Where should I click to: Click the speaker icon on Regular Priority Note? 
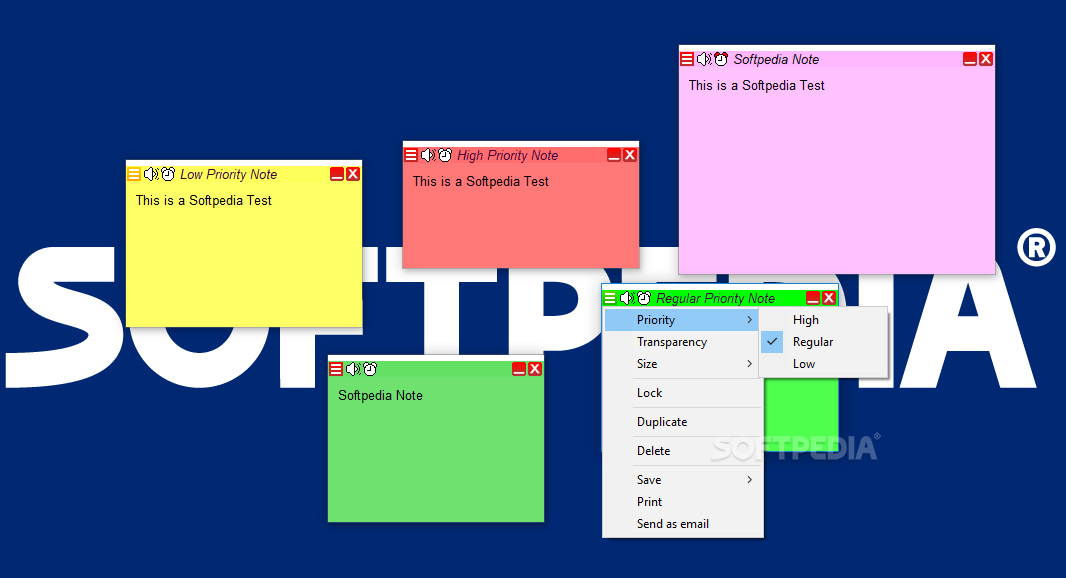[x=627, y=298]
